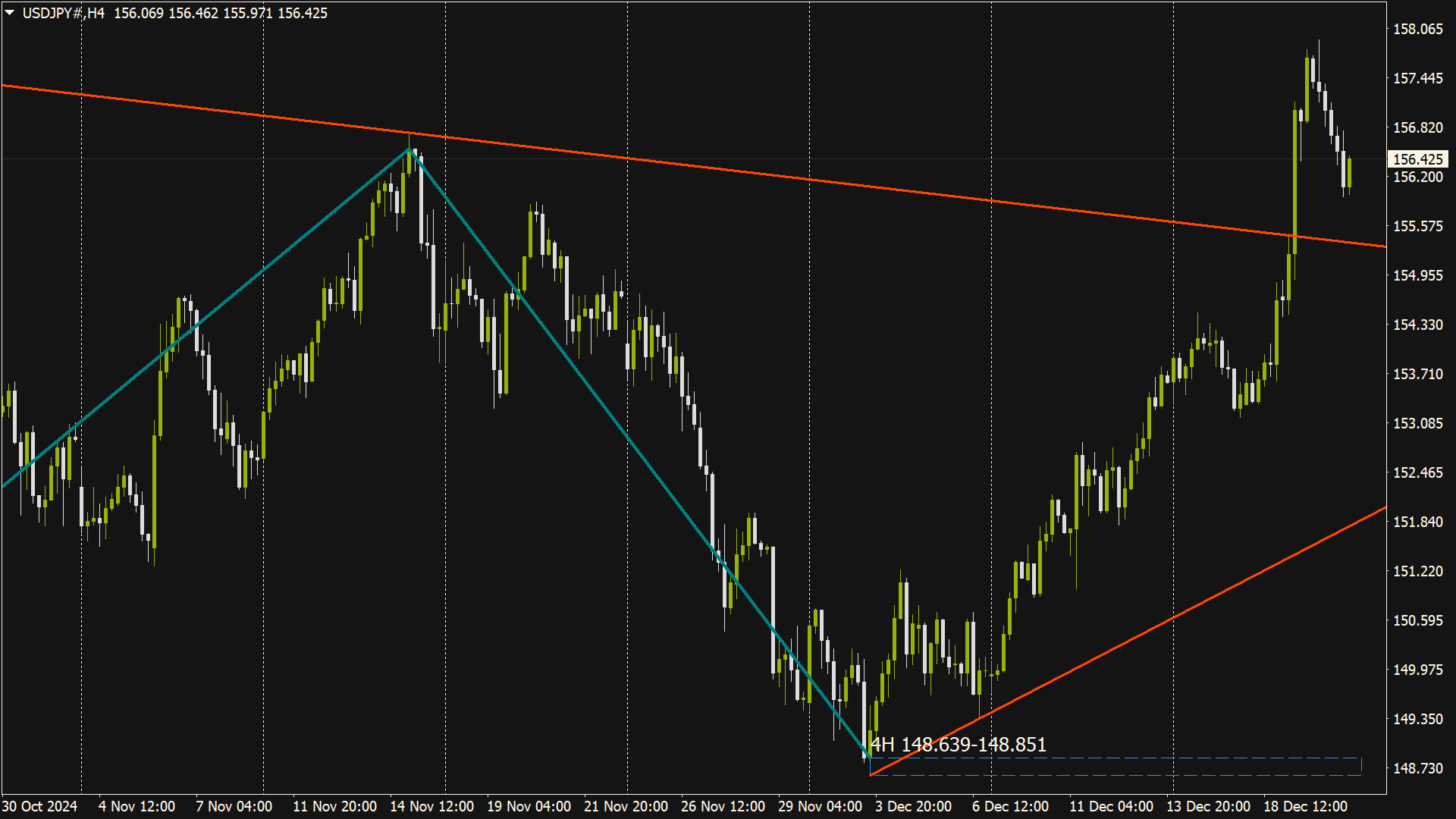
Task: Select the 29 Nov 04:00 time label
Action: 821,806
